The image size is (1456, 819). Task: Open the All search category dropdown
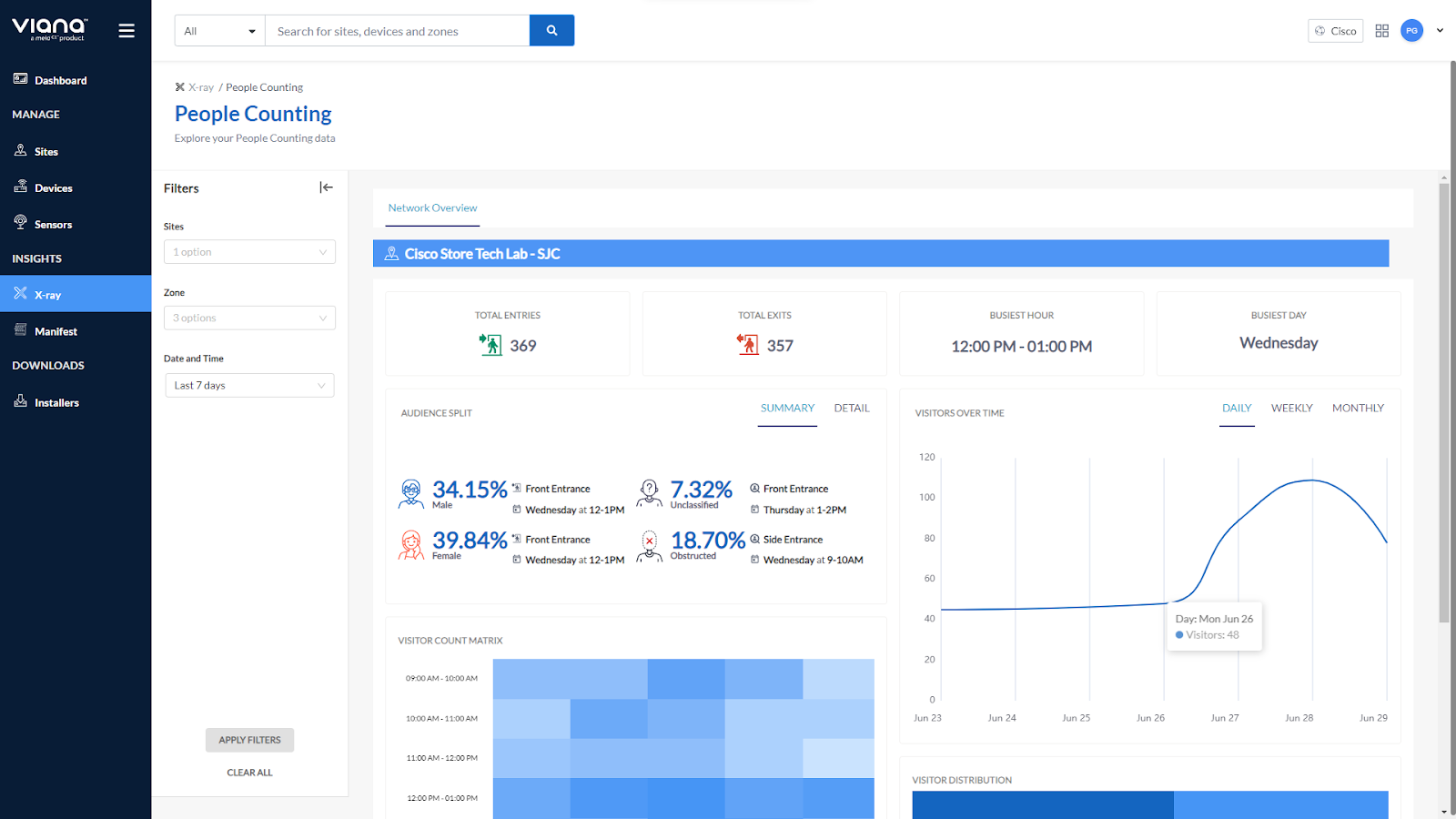click(219, 31)
